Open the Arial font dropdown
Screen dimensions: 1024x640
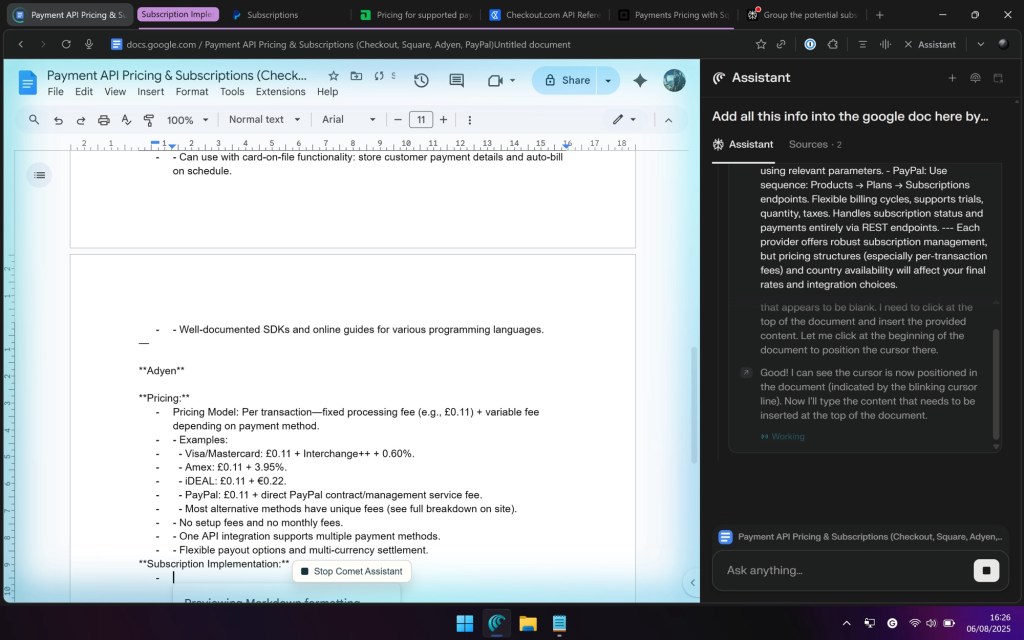[348, 120]
